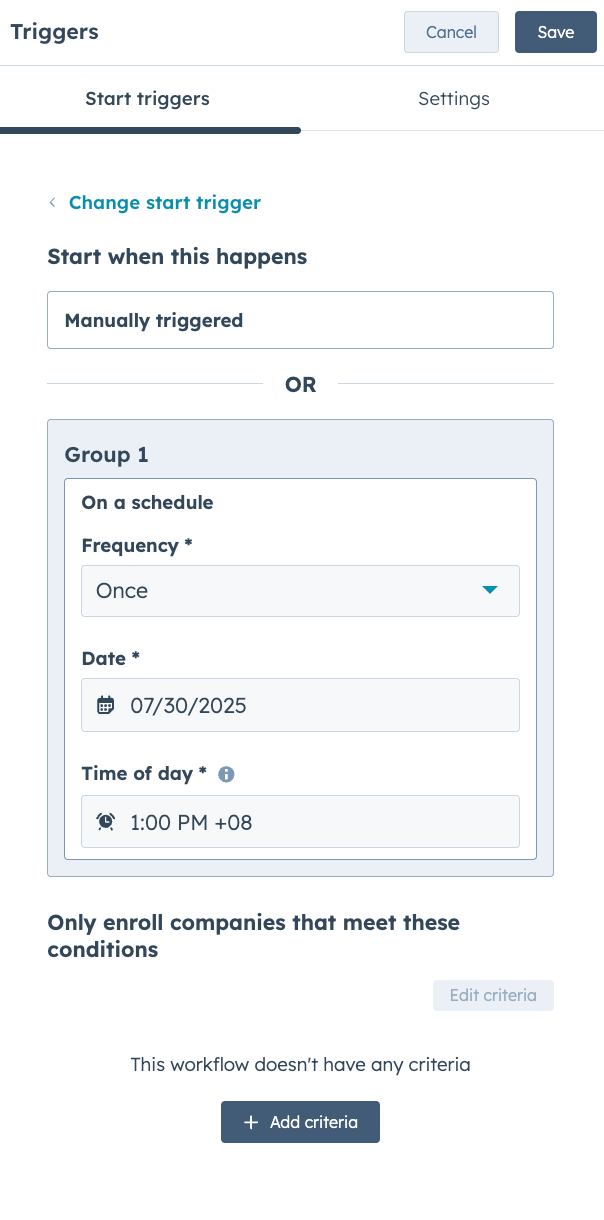604x1220 pixels.
Task: Click the Time input showing 1:00 PM
Action: click(x=300, y=820)
